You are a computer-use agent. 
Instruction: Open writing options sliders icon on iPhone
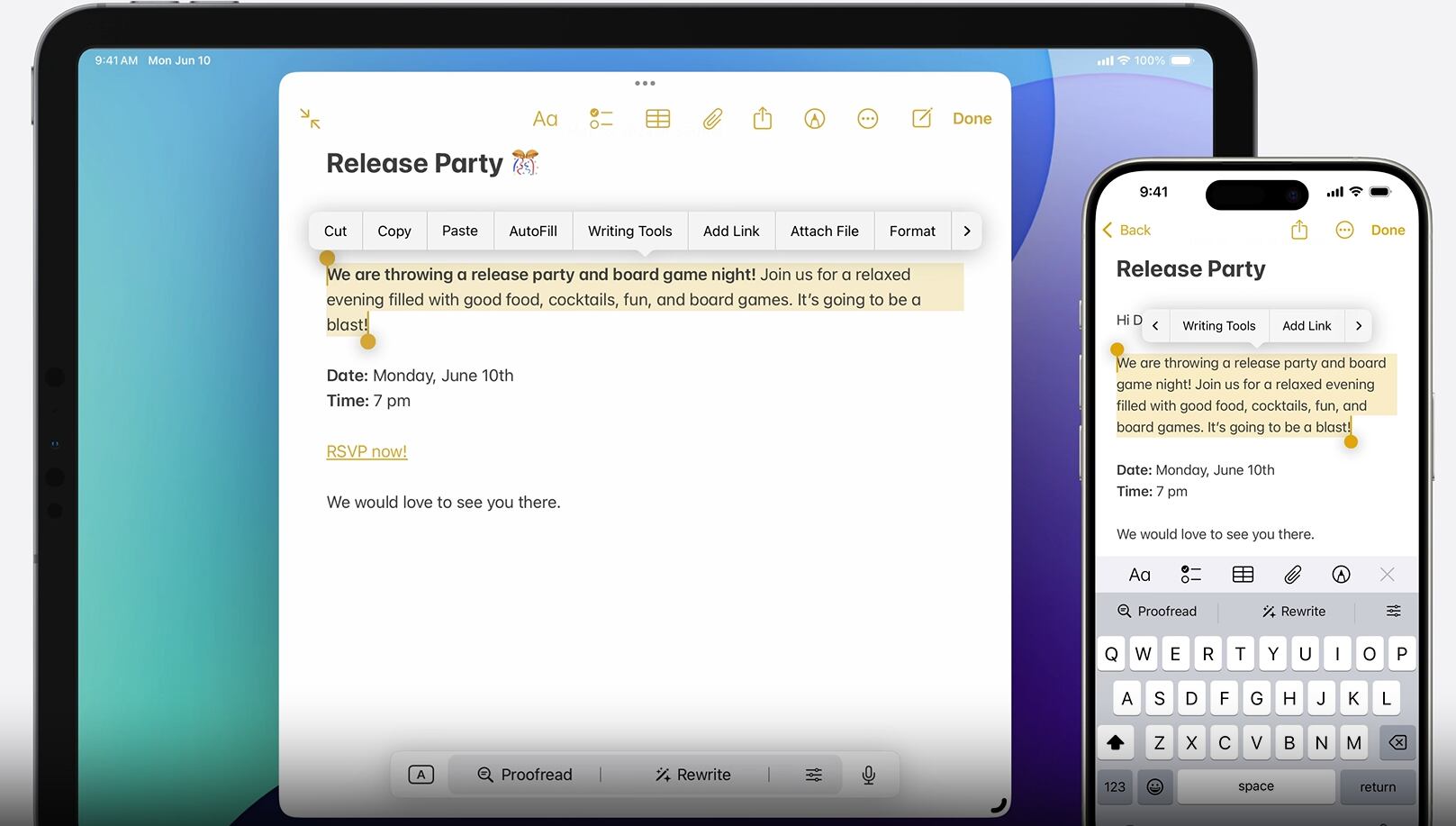(x=1394, y=612)
